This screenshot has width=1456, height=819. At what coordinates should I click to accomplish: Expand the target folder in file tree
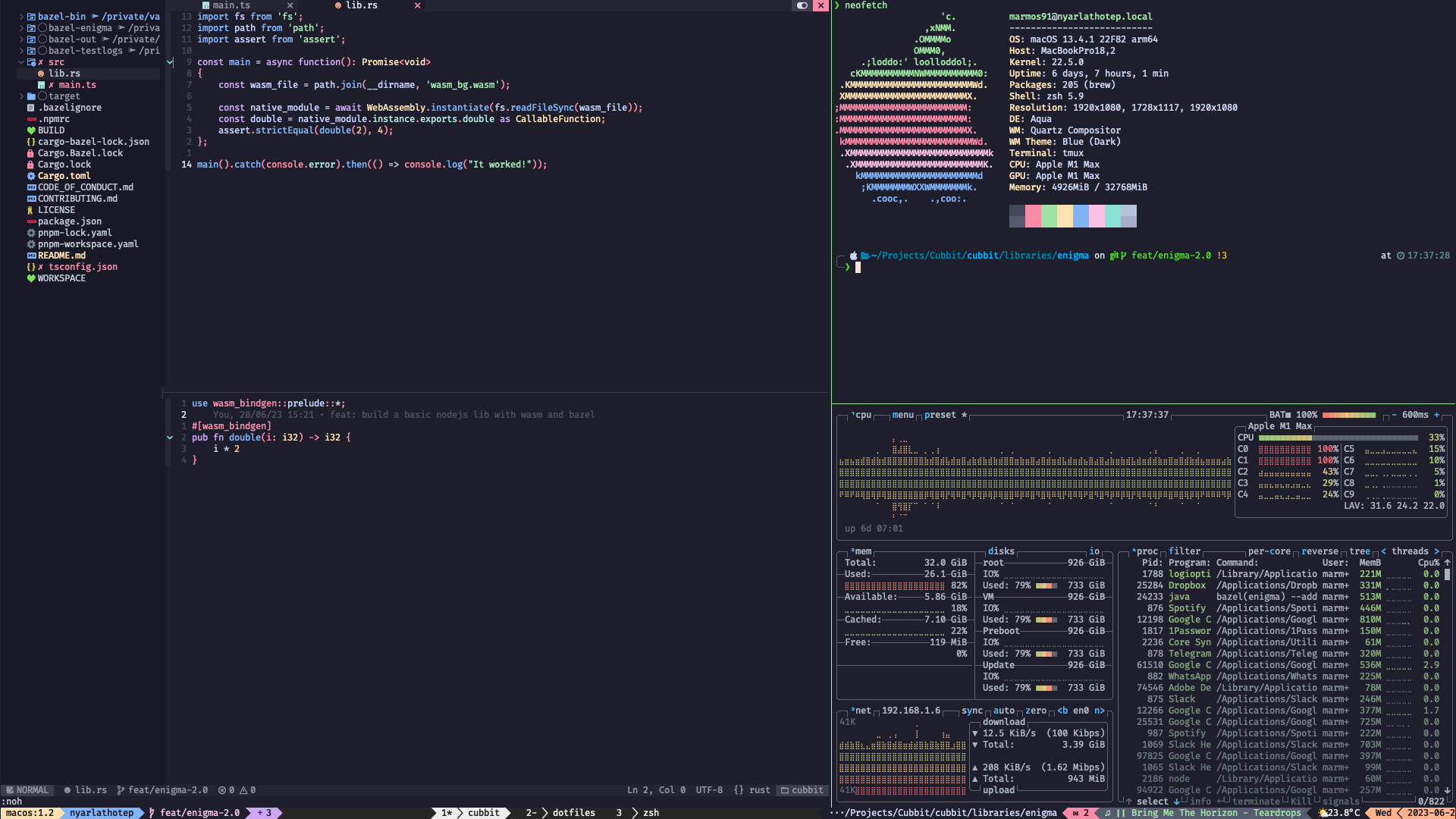[x=21, y=96]
